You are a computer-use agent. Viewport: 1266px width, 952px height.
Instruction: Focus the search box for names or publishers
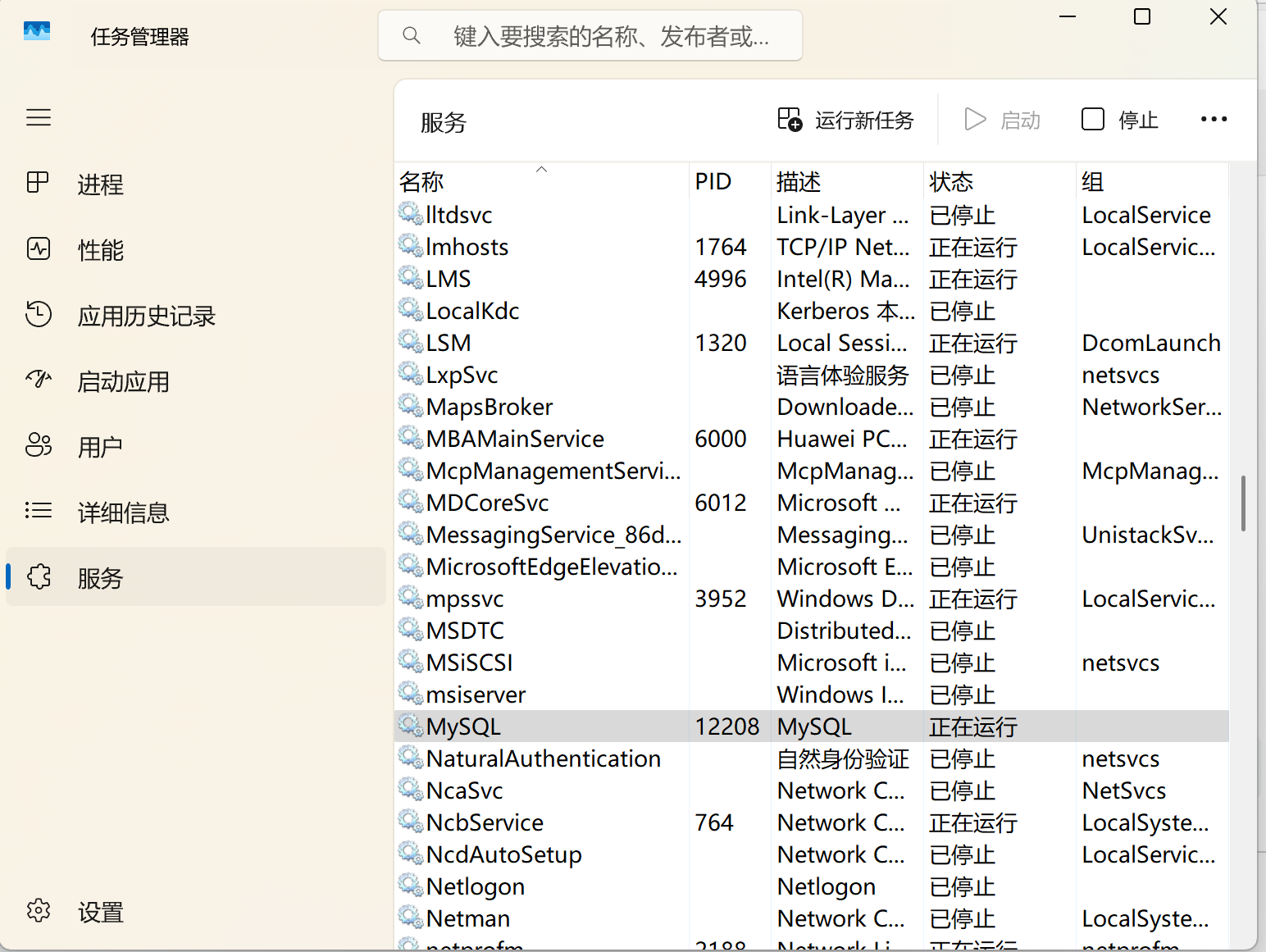tap(590, 35)
